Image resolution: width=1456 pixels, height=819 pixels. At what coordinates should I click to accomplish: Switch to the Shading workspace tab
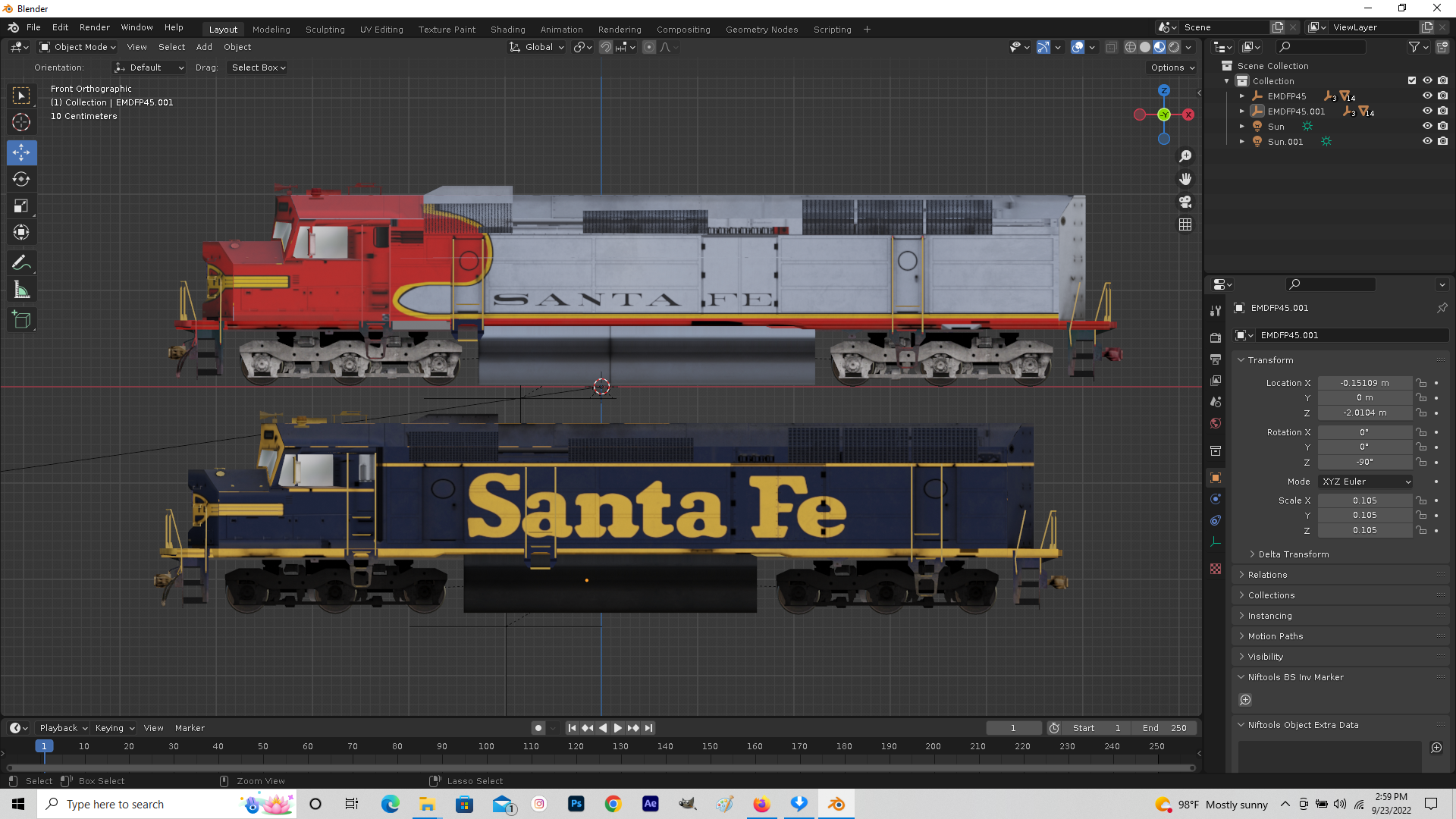507,30
